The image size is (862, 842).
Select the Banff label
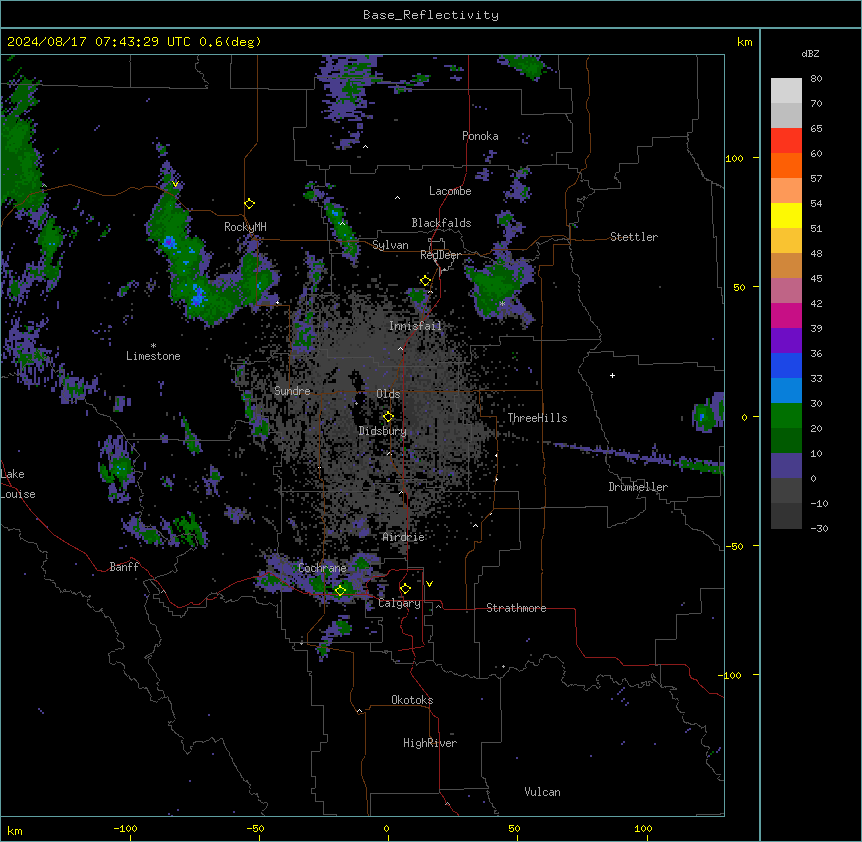tap(124, 567)
